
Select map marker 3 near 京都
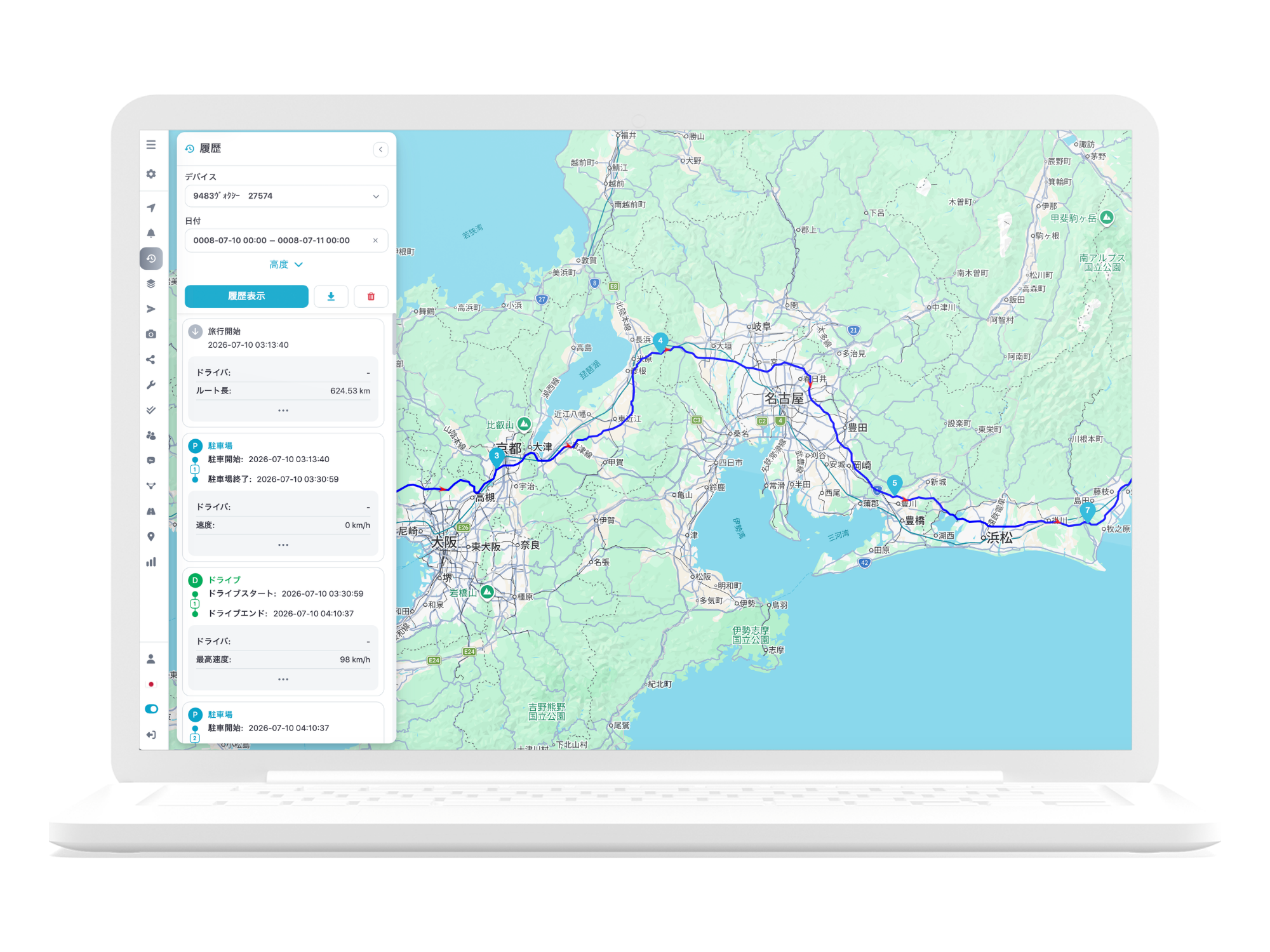[x=497, y=457]
